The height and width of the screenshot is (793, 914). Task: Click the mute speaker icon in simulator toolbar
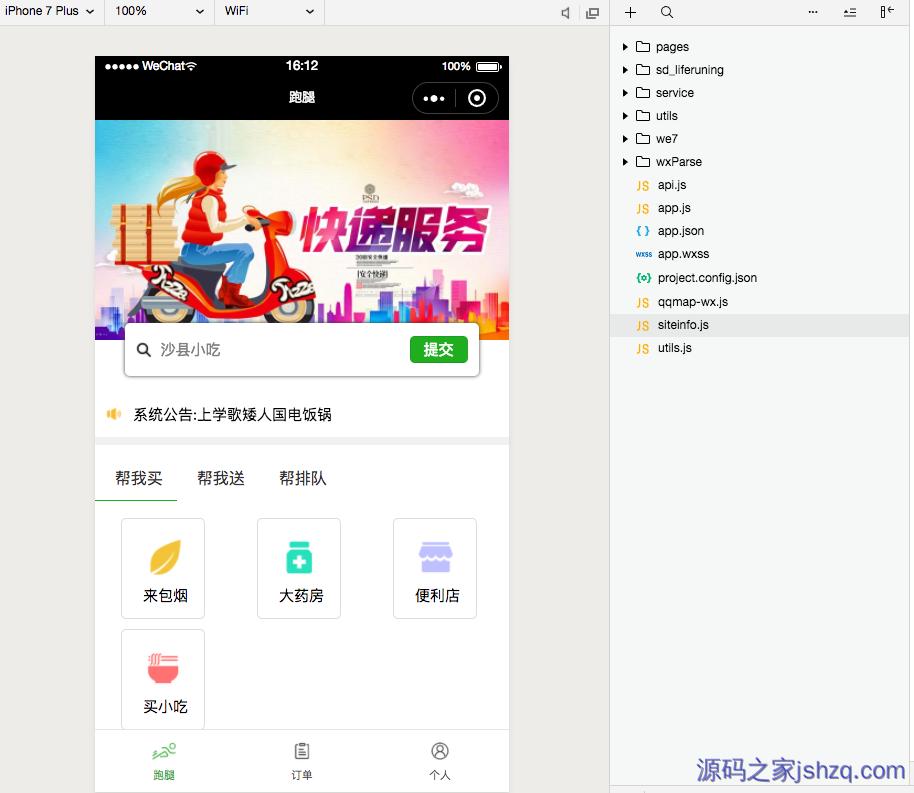tap(566, 12)
